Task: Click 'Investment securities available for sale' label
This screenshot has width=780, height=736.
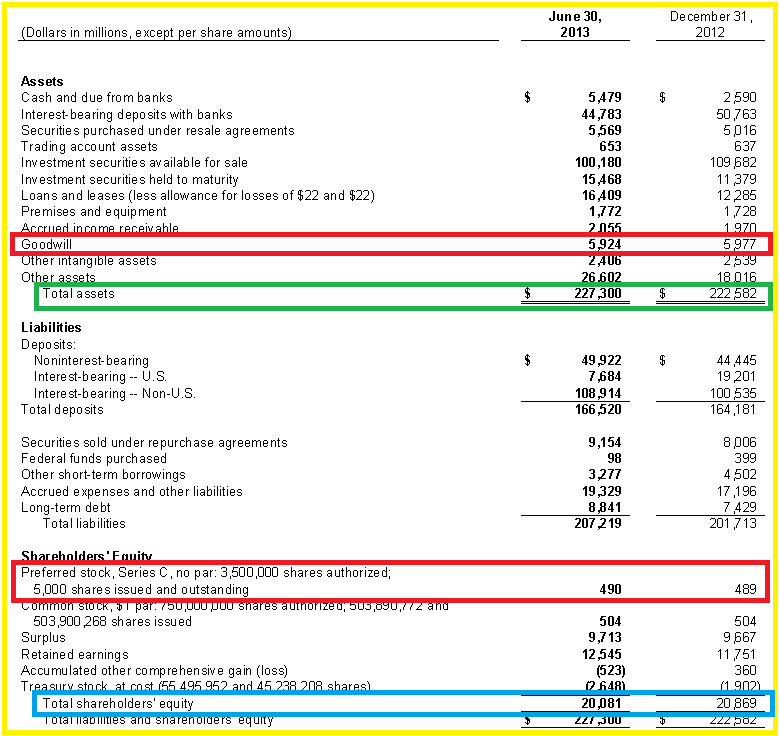Action: (134, 163)
